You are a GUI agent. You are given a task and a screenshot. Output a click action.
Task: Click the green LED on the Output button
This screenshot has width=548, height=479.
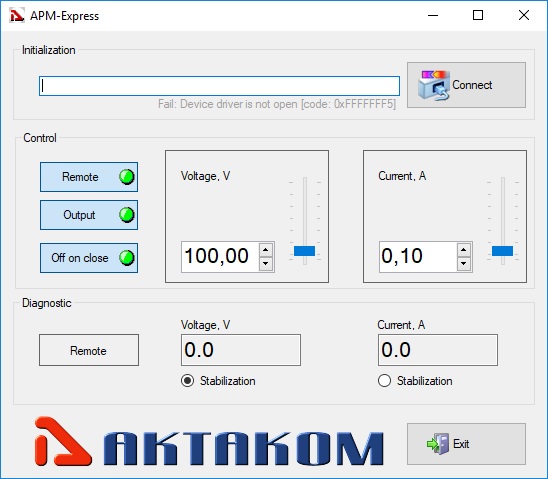[x=127, y=215]
